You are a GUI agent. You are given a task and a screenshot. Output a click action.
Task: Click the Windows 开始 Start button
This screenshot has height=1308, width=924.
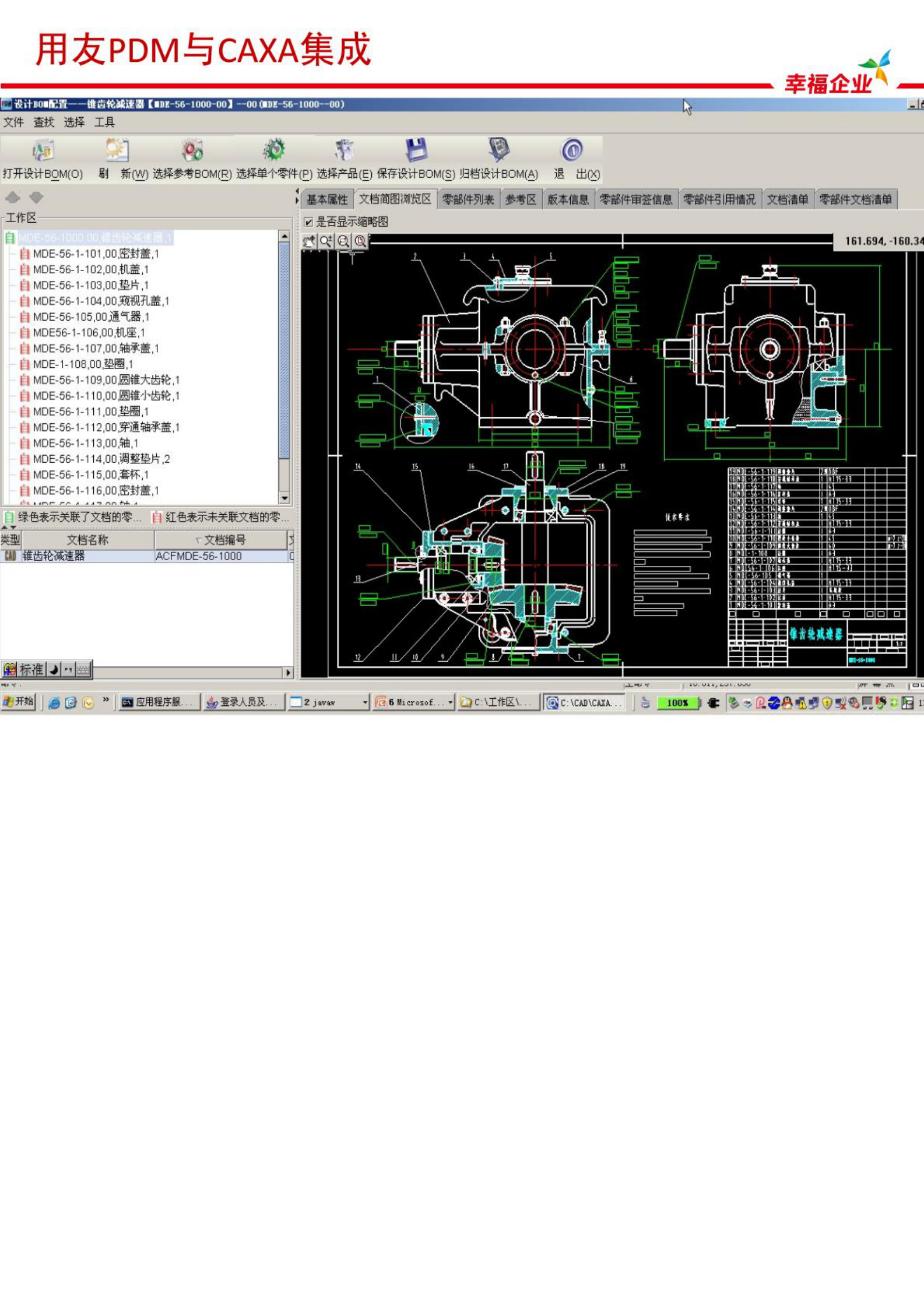[19, 702]
